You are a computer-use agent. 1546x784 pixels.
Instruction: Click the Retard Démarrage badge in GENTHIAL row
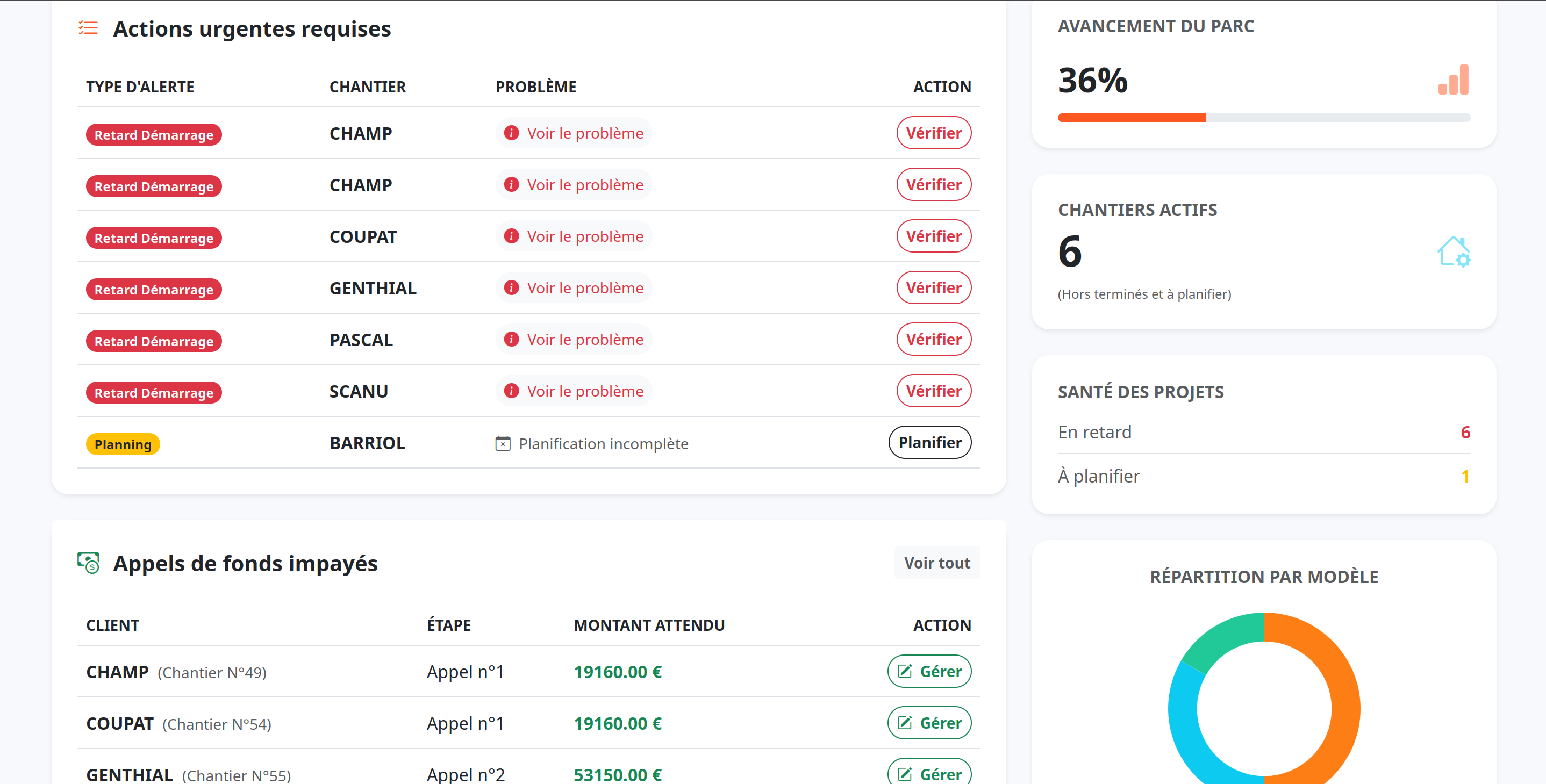[x=154, y=290]
